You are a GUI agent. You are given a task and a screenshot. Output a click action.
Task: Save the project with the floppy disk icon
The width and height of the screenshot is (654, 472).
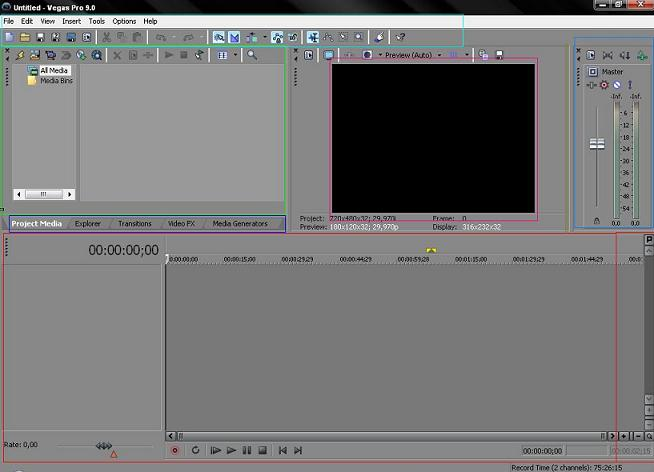tap(40, 37)
